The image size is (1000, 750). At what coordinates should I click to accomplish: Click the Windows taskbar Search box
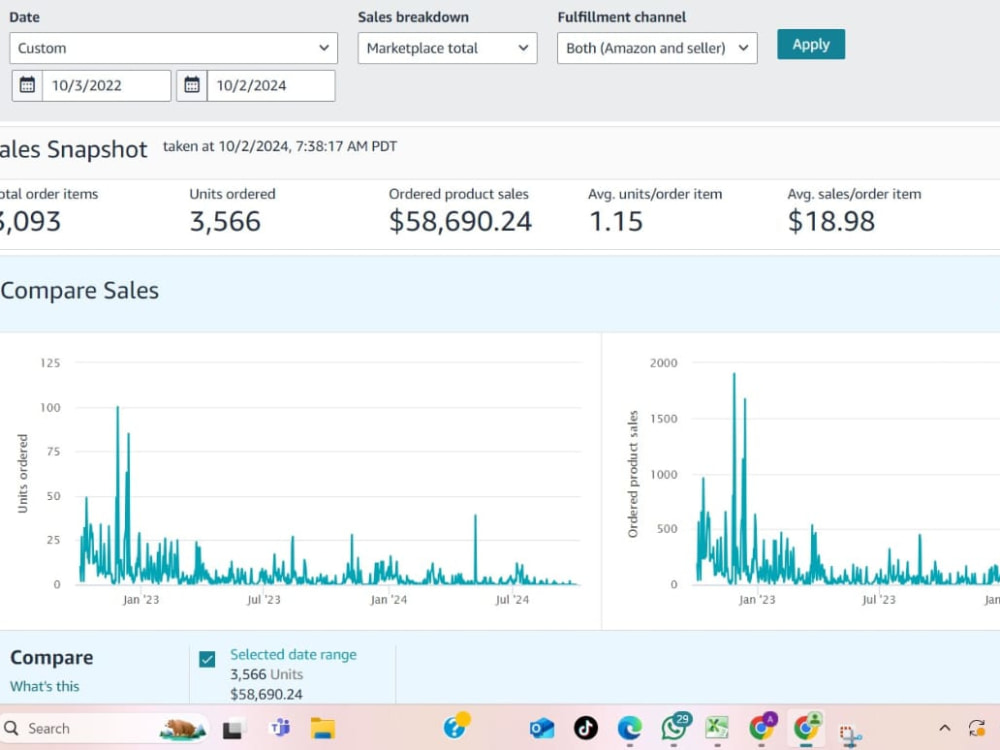(x=104, y=728)
